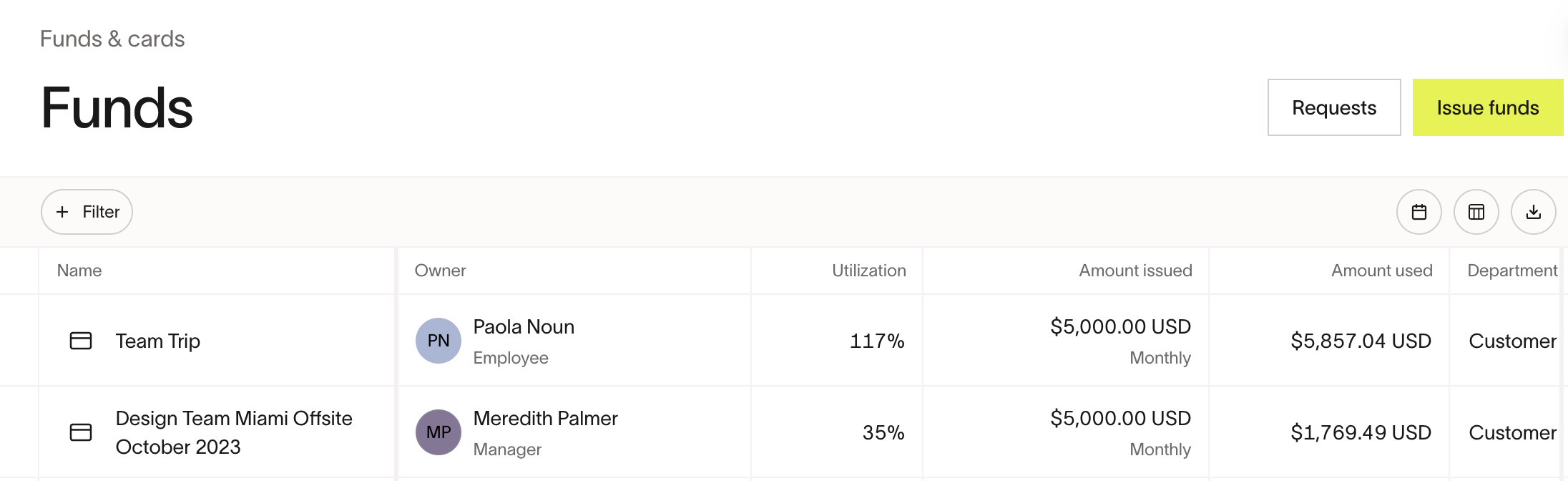Open the Requests page

coord(1334,107)
